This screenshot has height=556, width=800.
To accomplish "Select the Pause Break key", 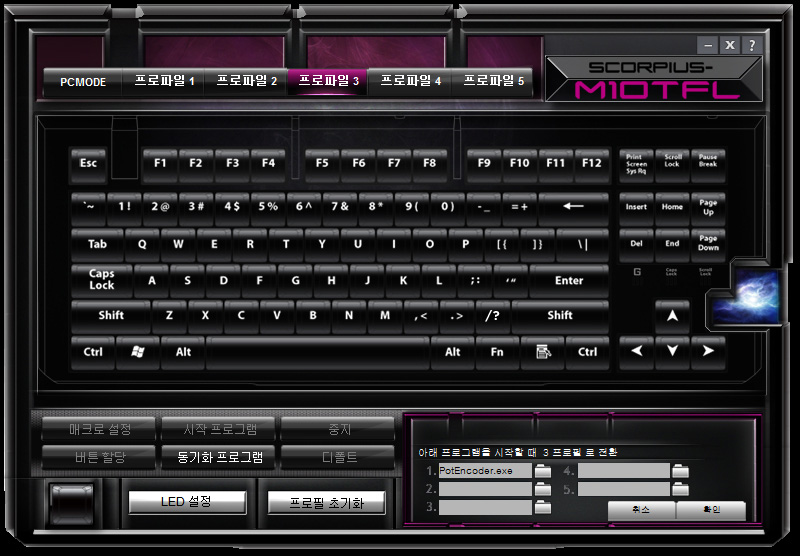I will 708,164.
